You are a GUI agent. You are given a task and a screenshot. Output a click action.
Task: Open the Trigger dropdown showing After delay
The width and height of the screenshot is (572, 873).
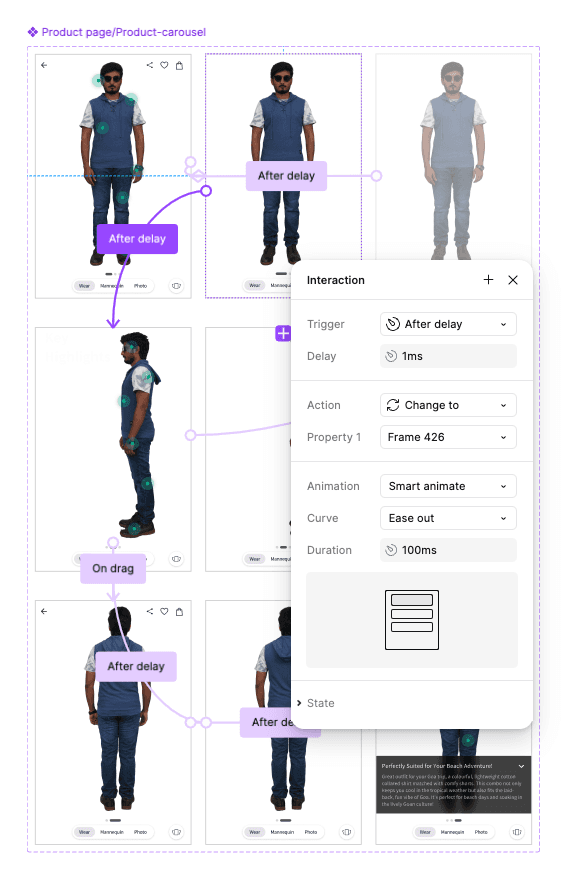click(x=448, y=324)
